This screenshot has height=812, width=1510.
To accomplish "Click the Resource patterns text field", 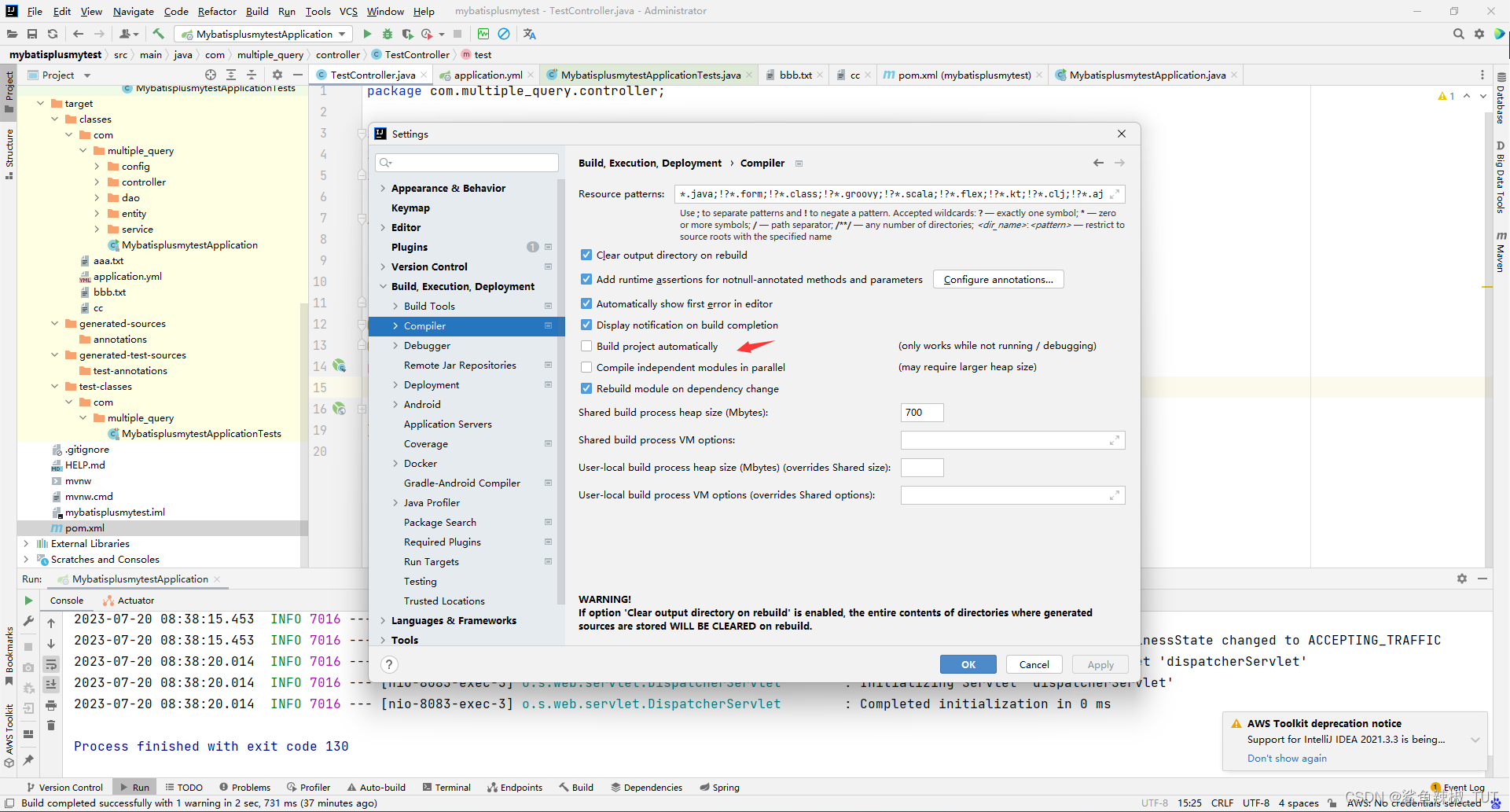I will point(899,193).
